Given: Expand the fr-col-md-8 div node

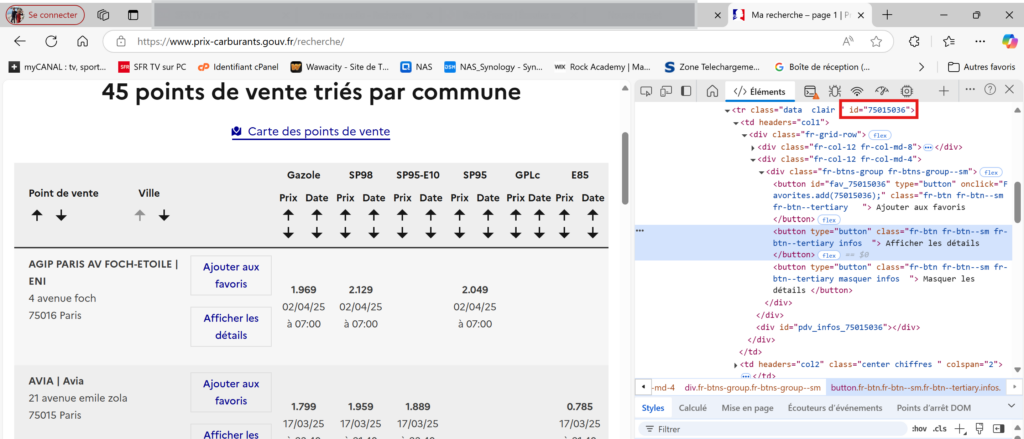Looking at the screenshot, I should pos(753,147).
